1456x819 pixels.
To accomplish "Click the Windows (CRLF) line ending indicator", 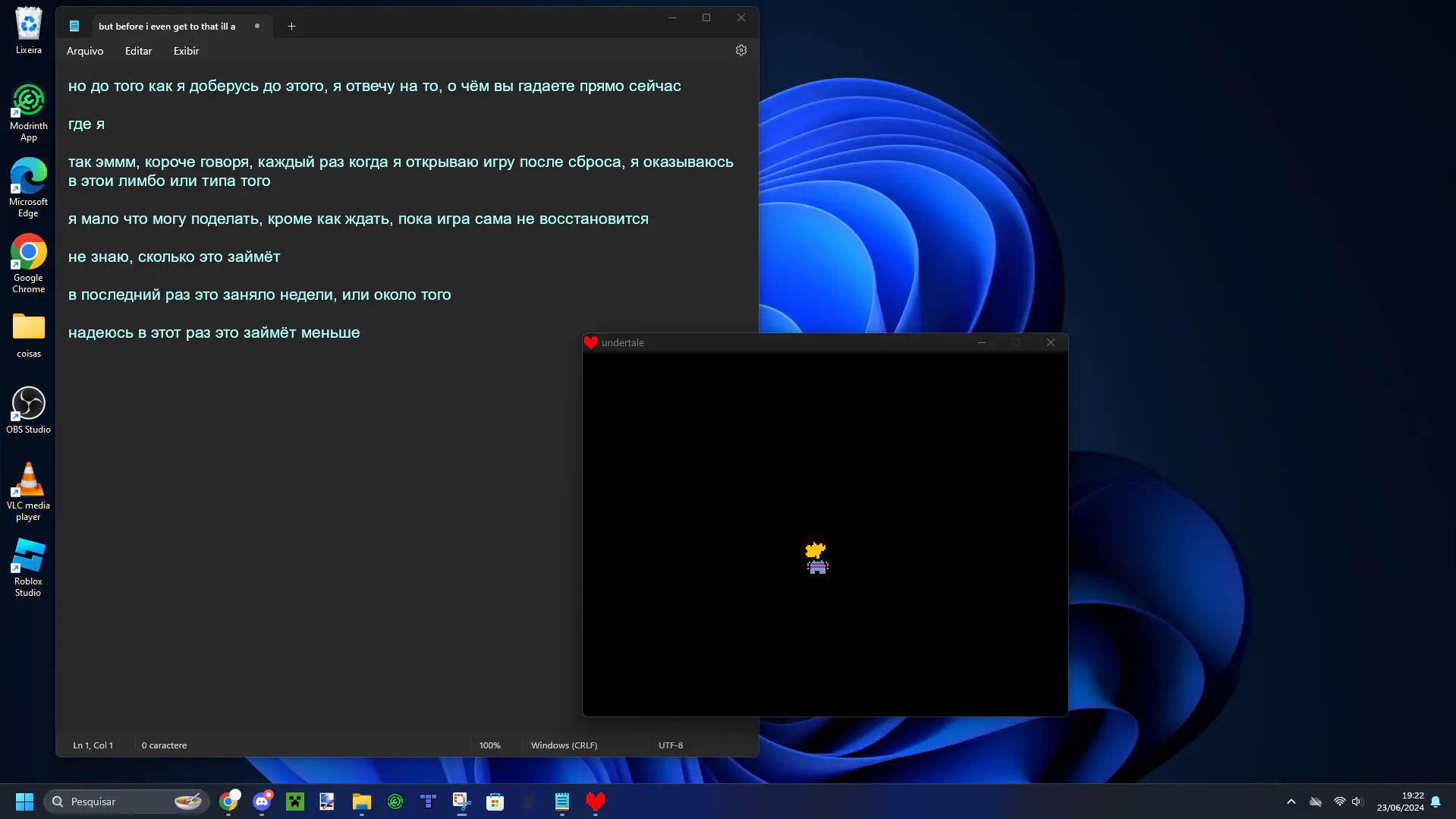I will [x=564, y=745].
